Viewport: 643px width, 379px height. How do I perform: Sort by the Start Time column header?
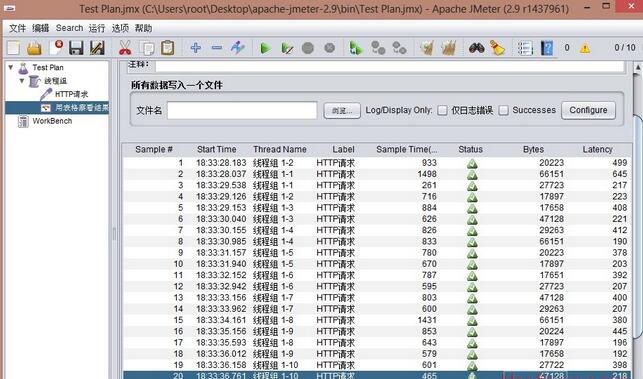(x=217, y=149)
